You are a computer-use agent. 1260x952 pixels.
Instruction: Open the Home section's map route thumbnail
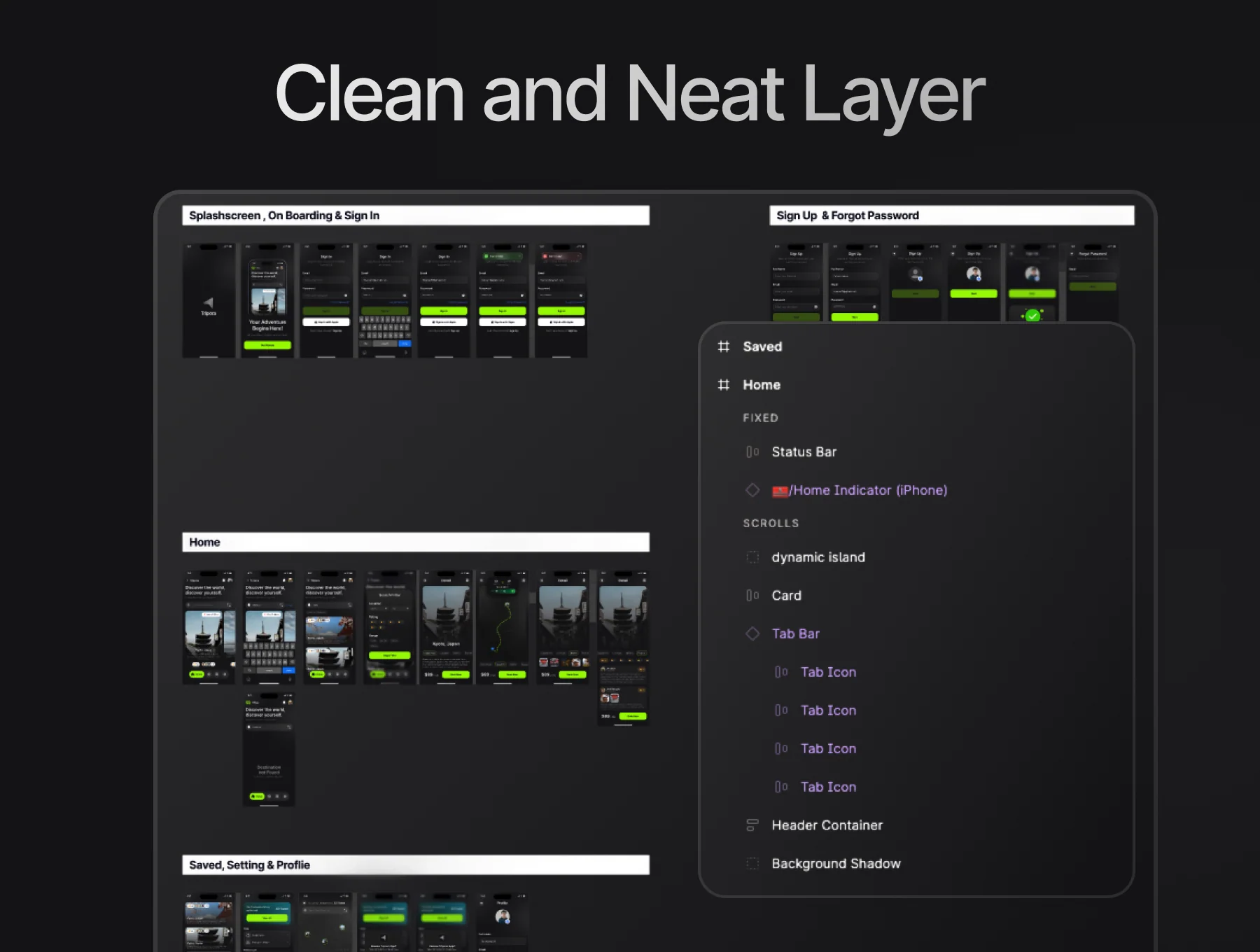(503, 627)
